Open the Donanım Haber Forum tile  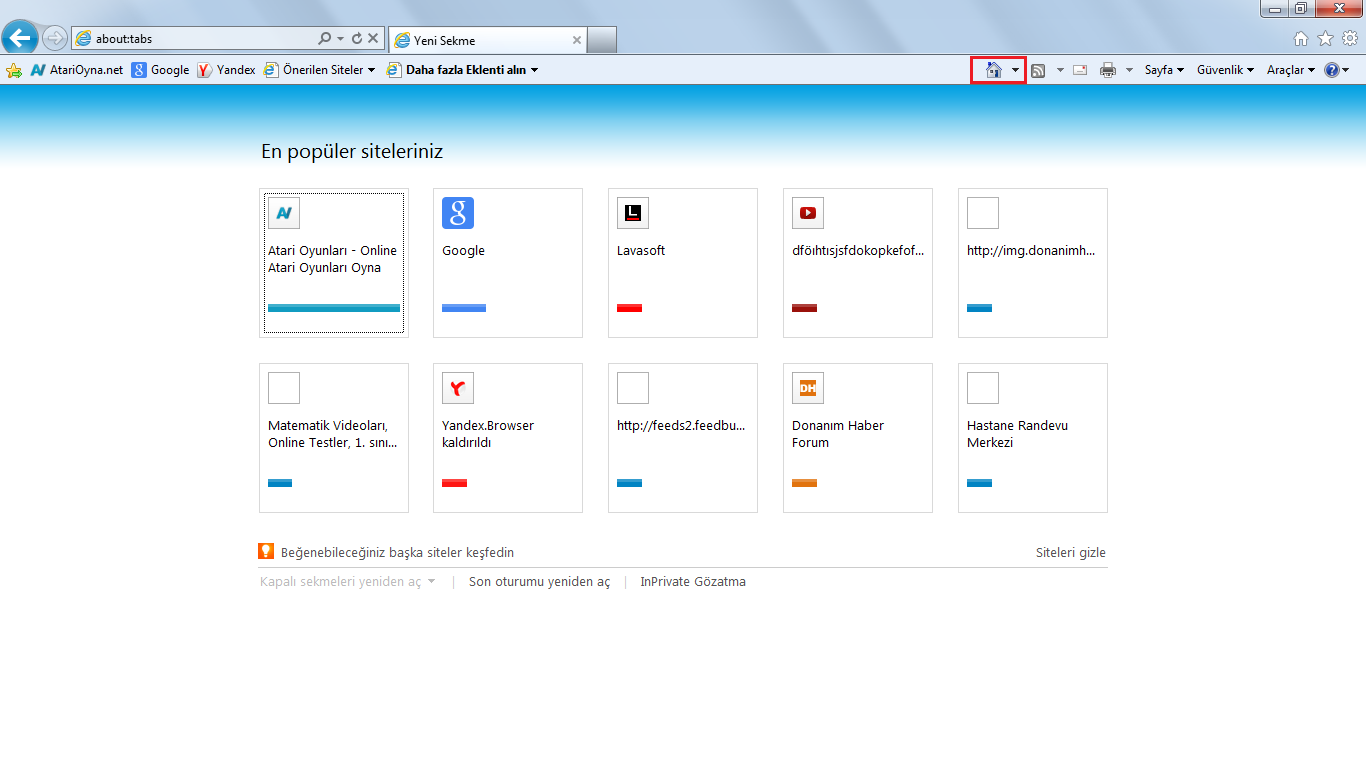tap(858, 438)
